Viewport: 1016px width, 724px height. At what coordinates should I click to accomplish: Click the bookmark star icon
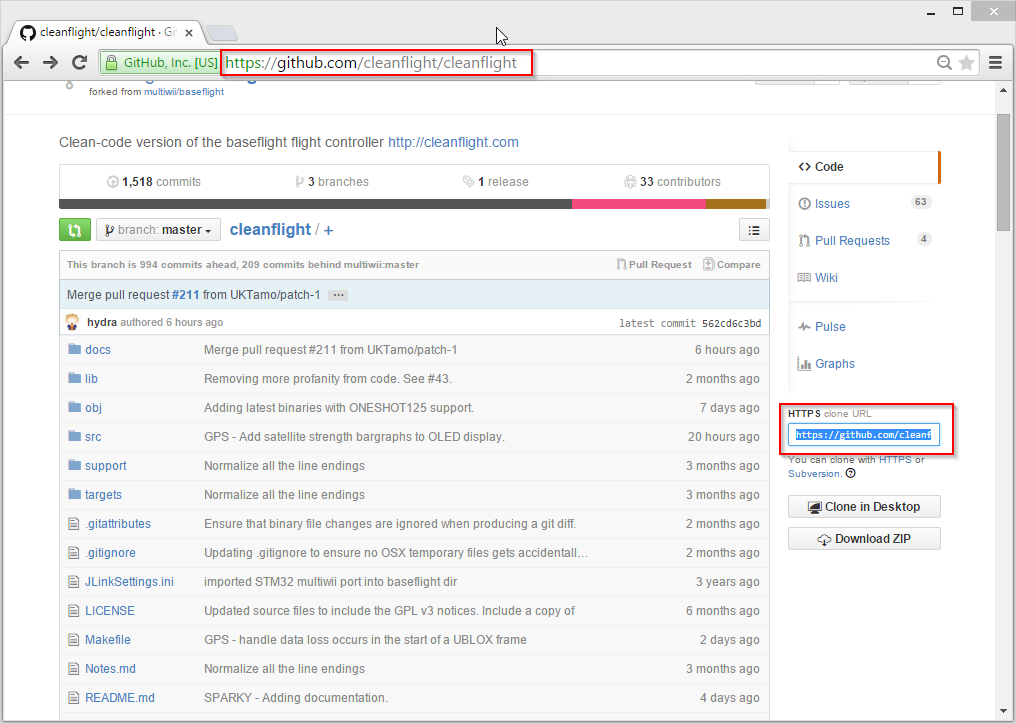(966, 63)
